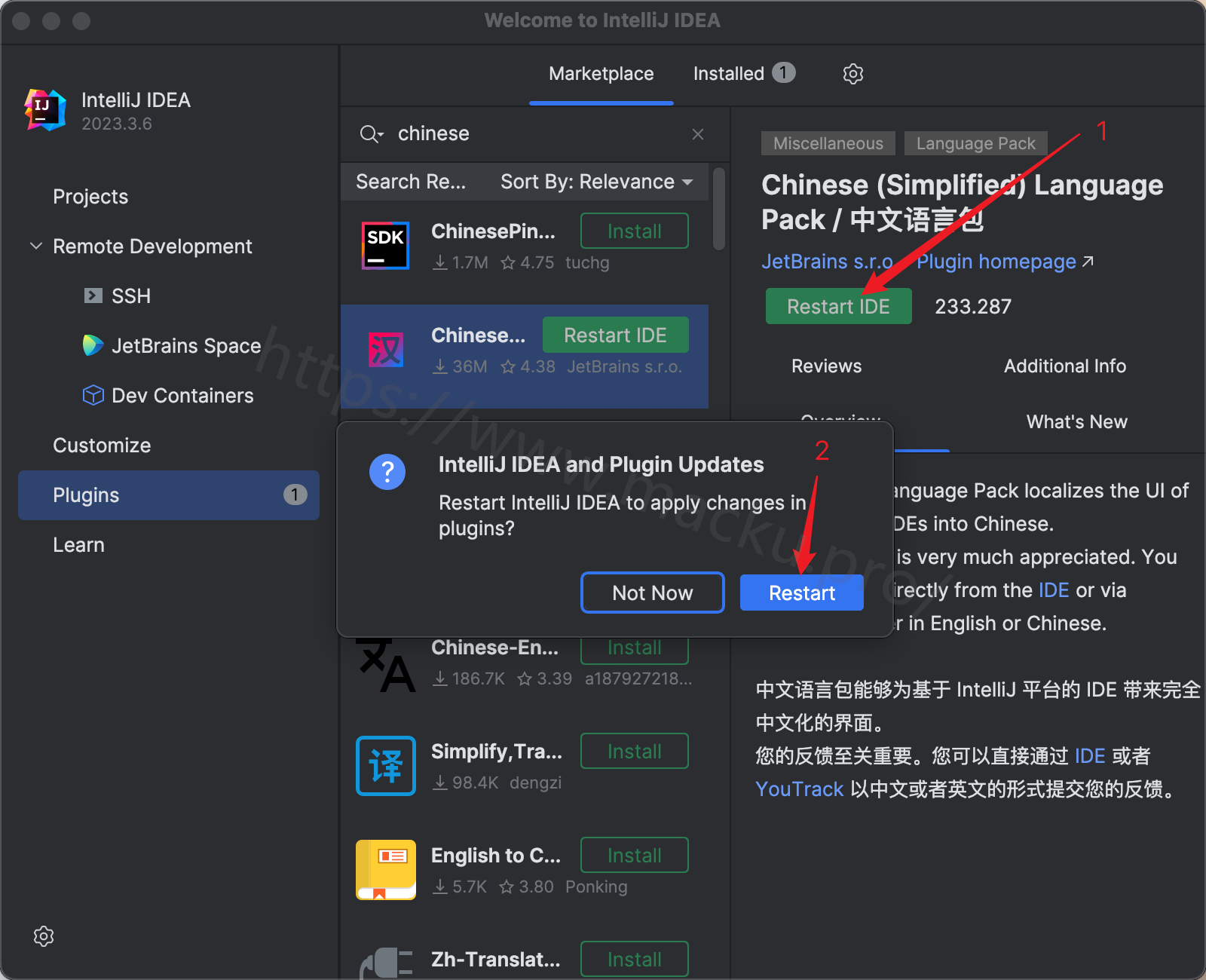Collapse the Remote Development tree
The height and width of the screenshot is (980, 1206).
35,246
